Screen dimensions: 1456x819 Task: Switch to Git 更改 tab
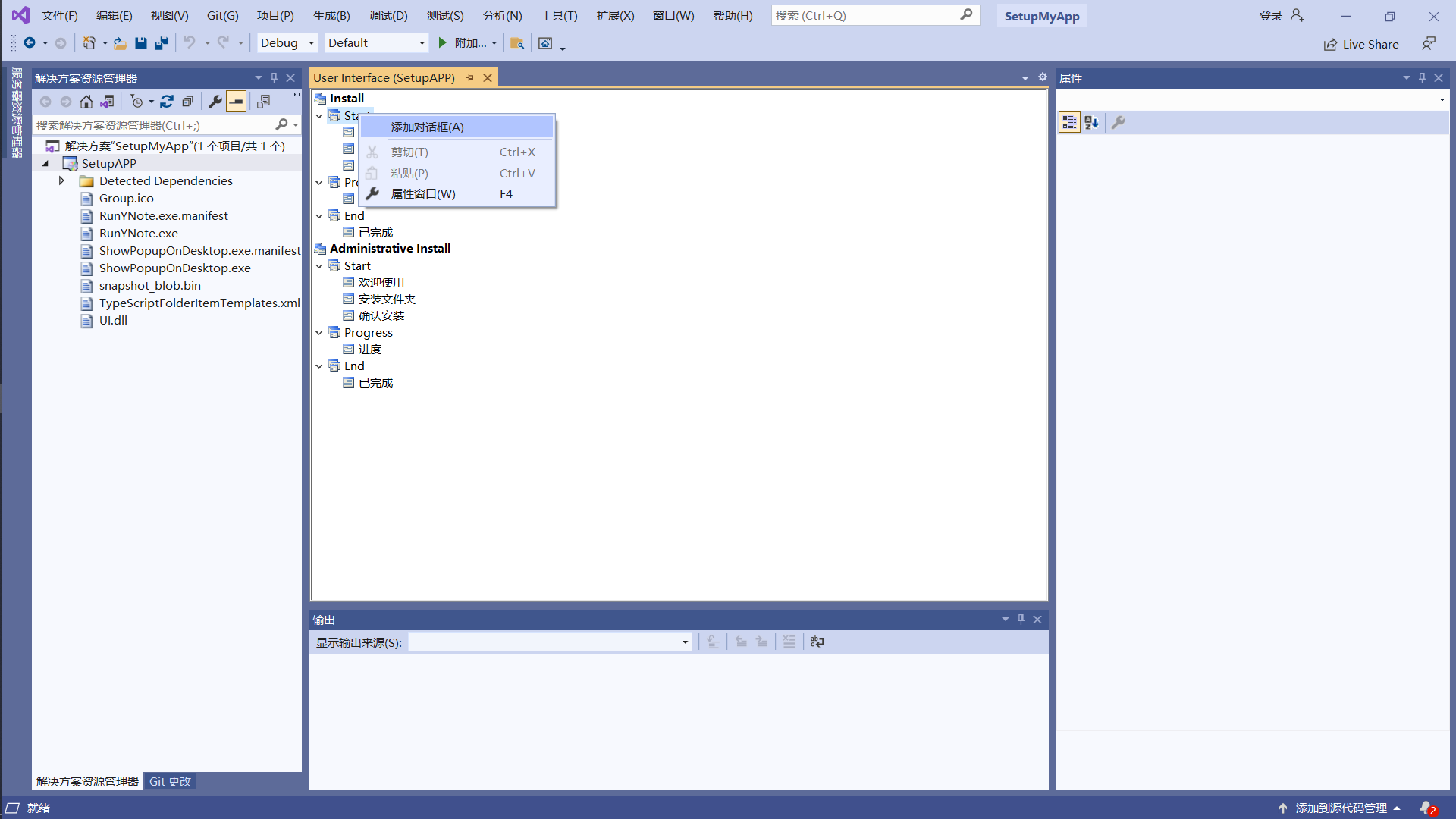(x=170, y=781)
